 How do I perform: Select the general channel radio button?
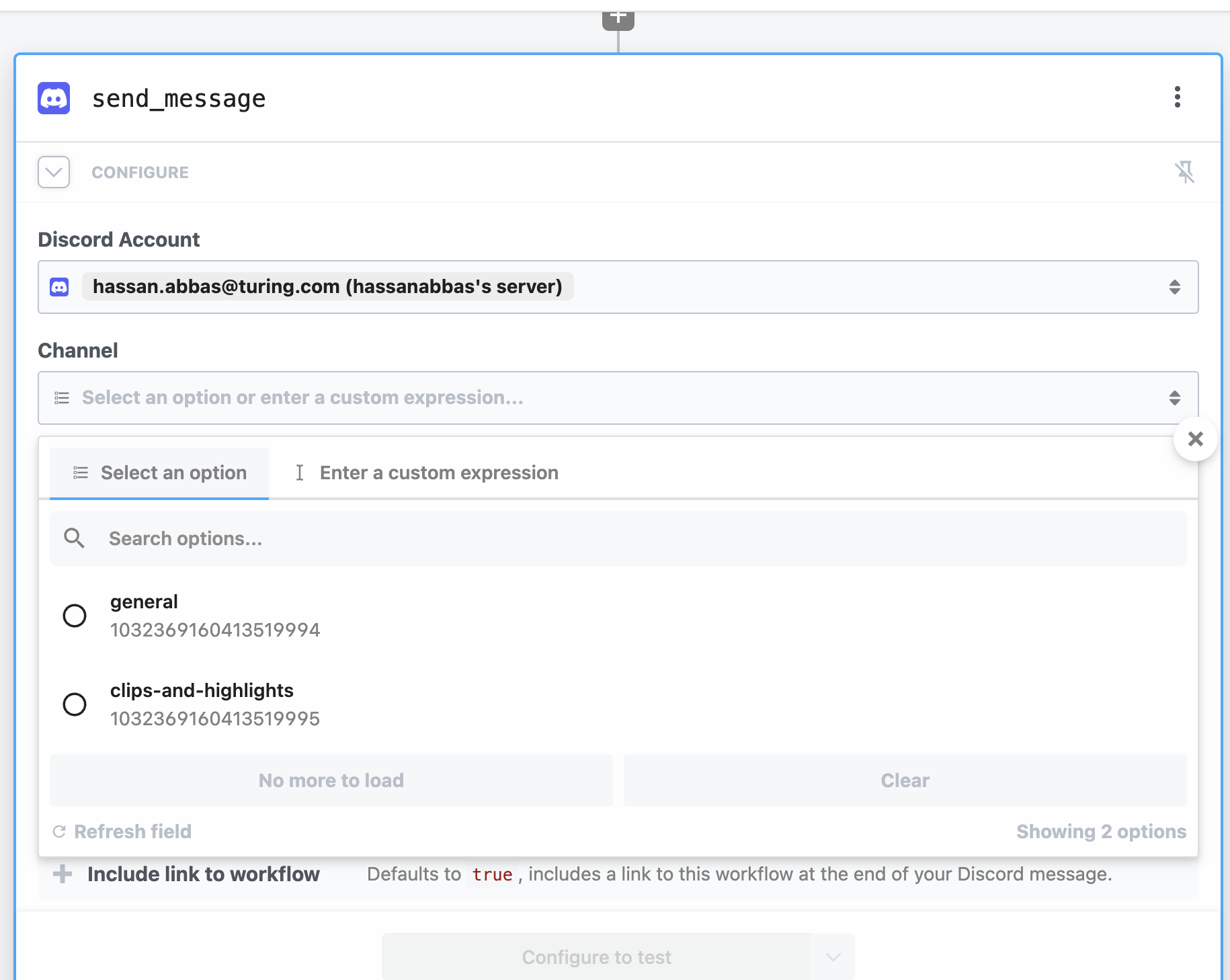point(75,616)
